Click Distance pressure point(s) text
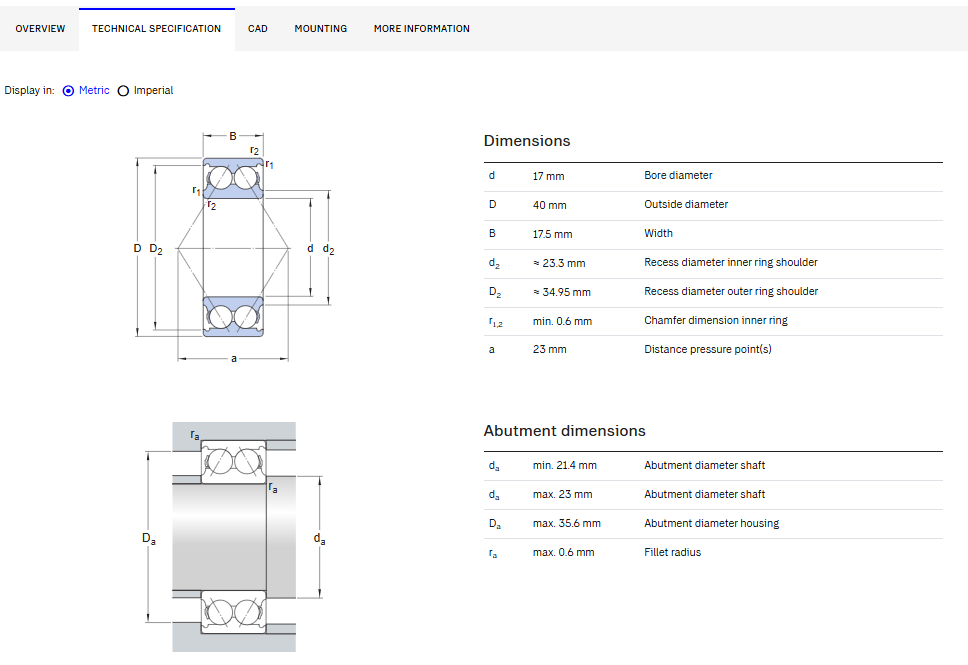This screenshot has width=968, height=665. (707, 349)
